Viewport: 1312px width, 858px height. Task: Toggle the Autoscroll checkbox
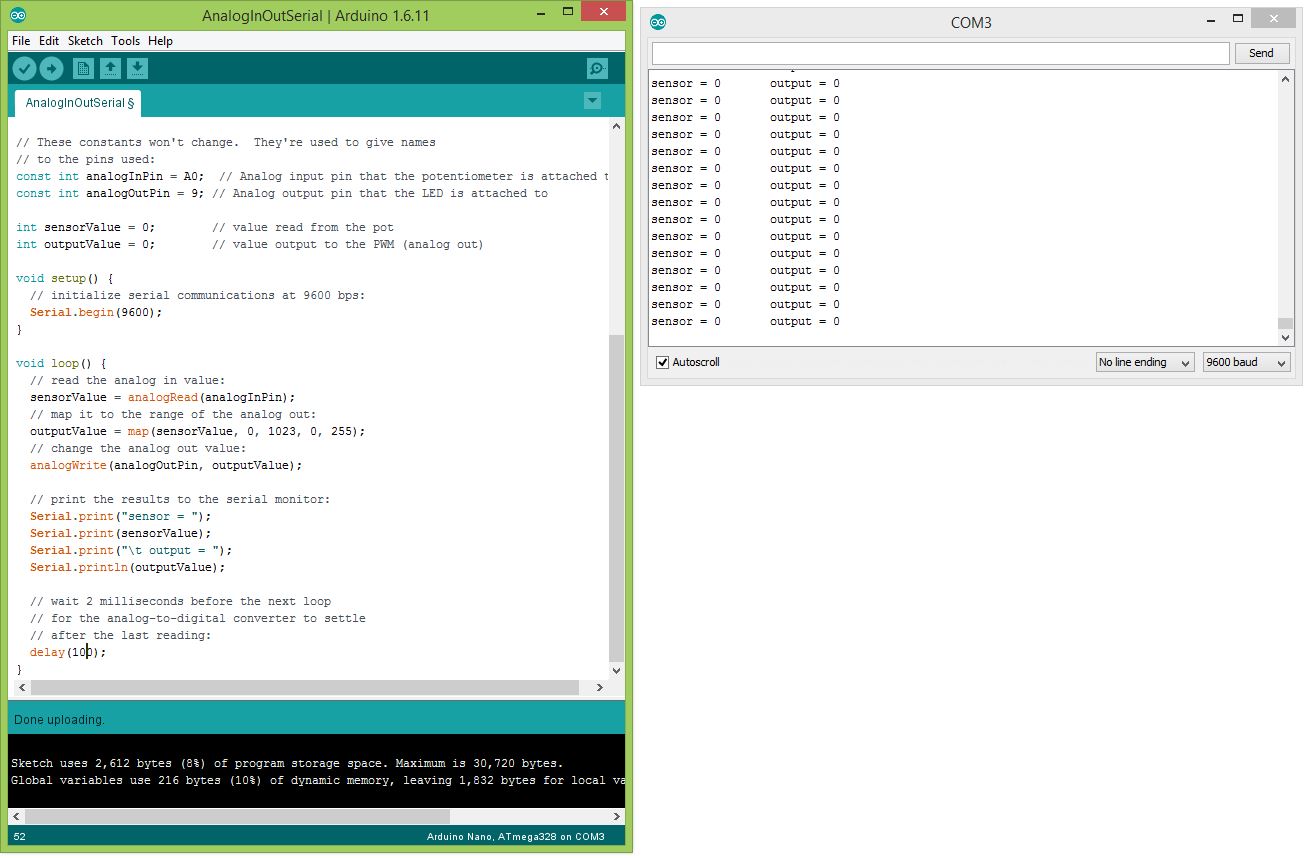(662, 362)
